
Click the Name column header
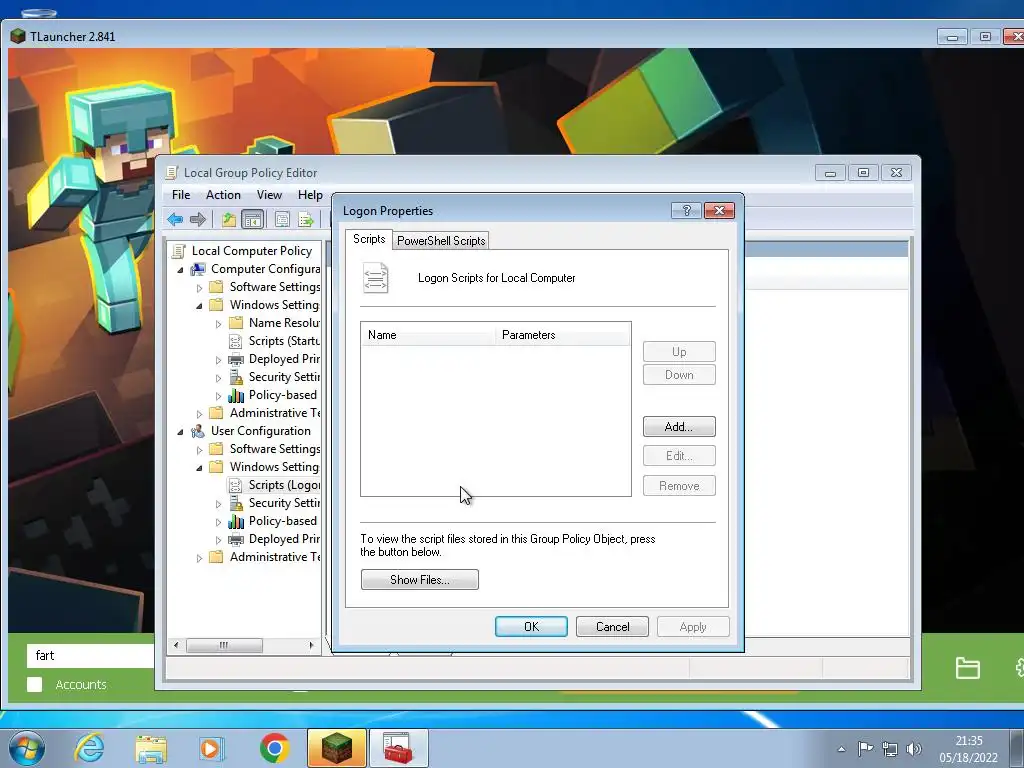pyautogui.click(x=428, y=335)
